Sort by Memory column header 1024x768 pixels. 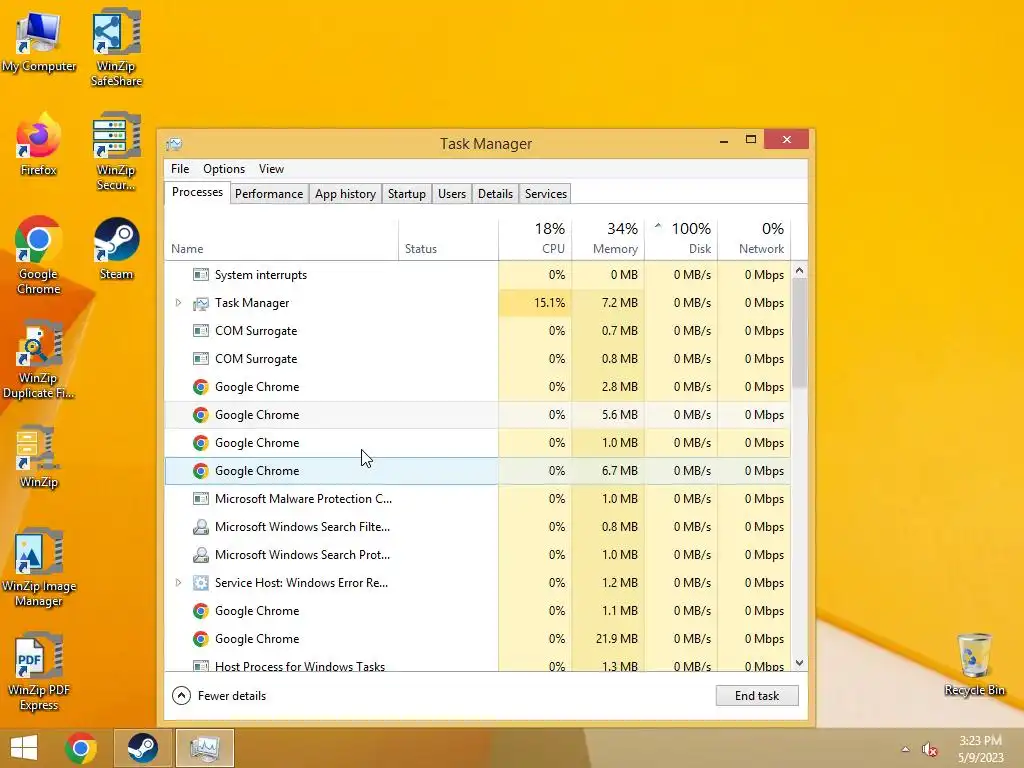608,239
